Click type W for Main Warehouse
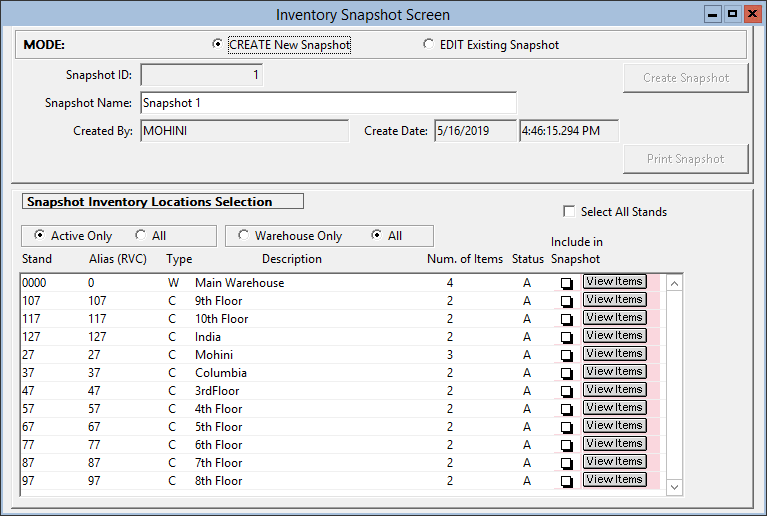Screen dimensions: 767x516 (x=173, y=283)
